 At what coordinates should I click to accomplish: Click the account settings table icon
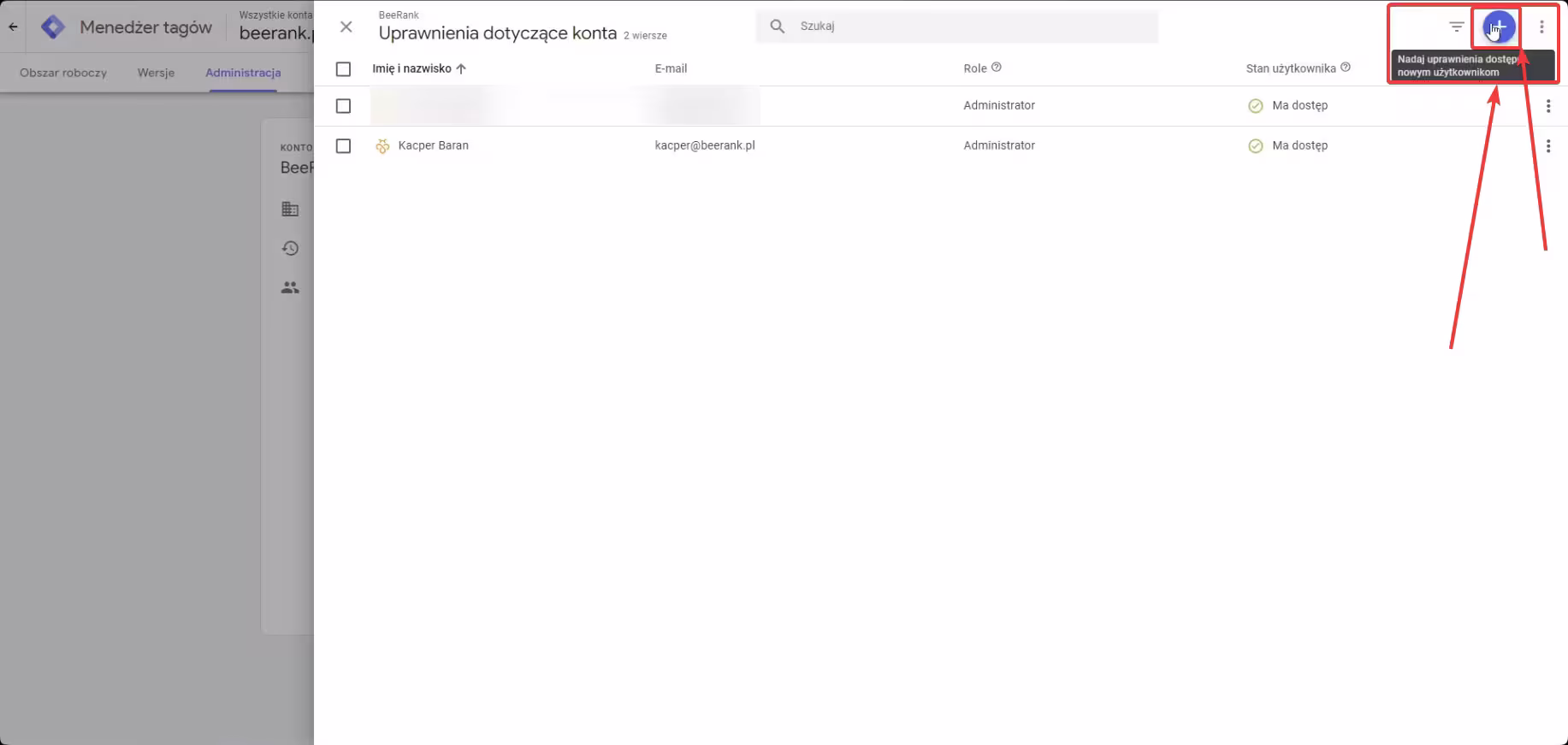[291, 209]
